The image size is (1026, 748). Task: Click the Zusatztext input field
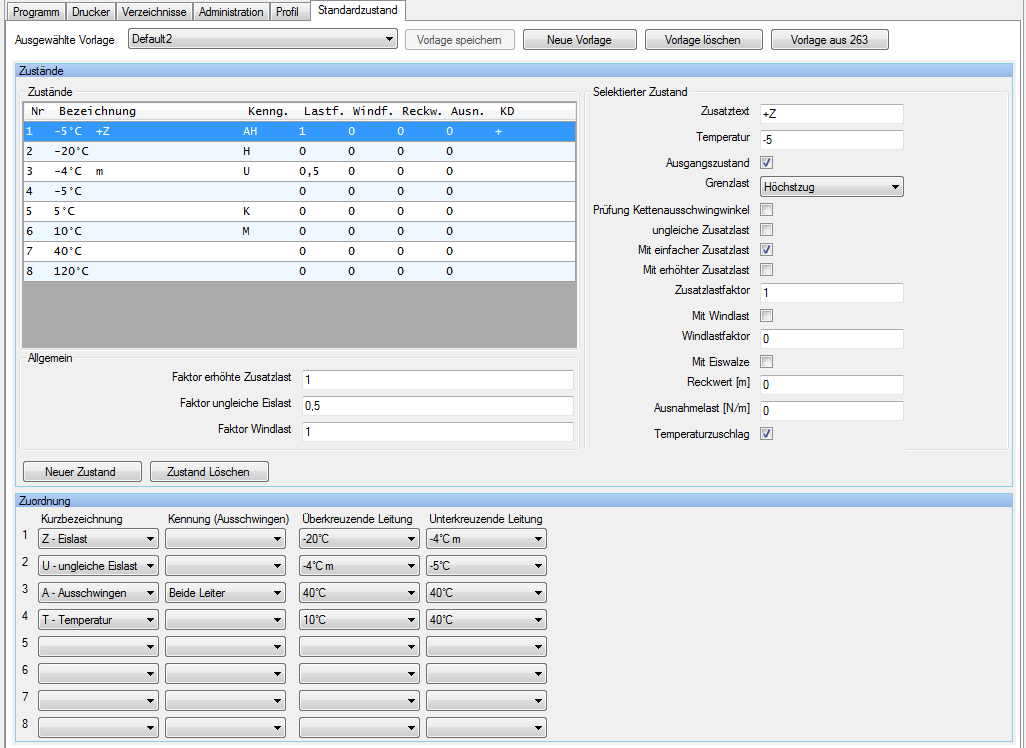831,114
